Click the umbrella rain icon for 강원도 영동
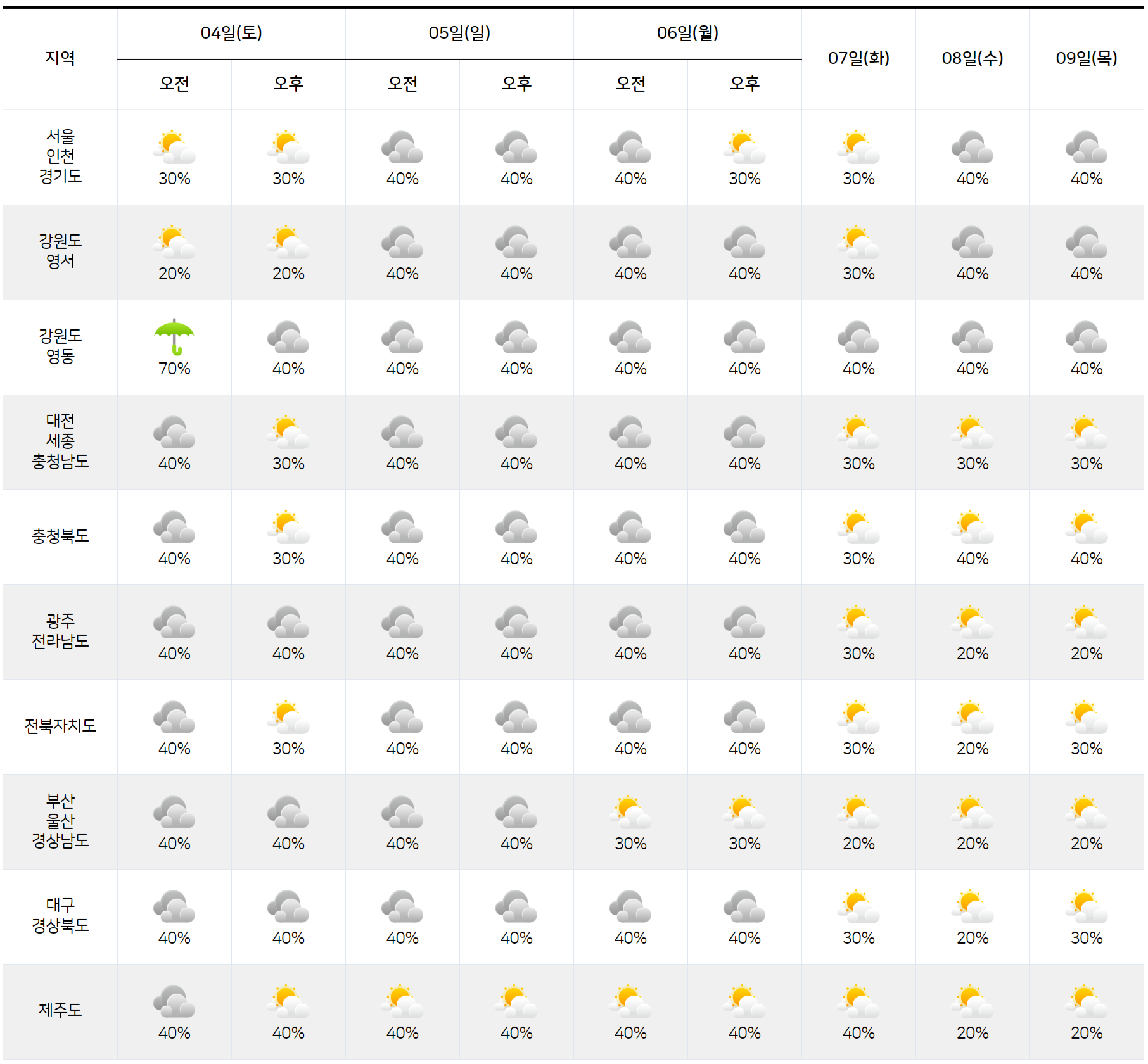1148x1064 pixels. click(174, 337)
